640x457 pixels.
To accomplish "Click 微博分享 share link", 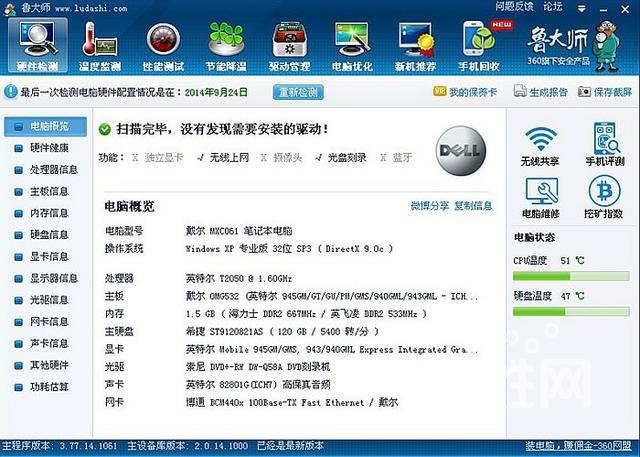I will click(430, 206).
